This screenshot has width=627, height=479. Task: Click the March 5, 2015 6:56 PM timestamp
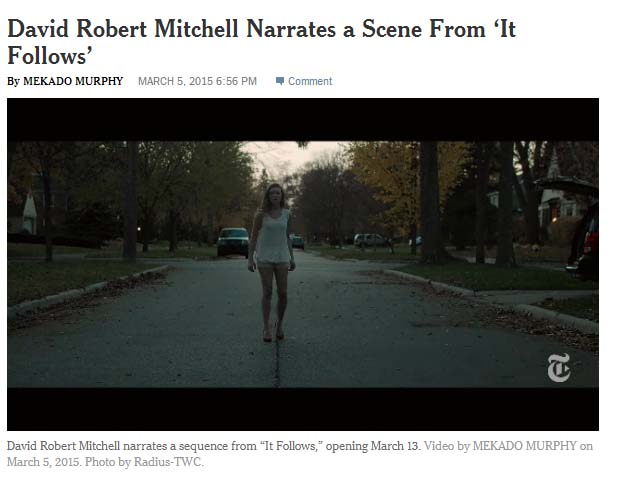[197, 81]
